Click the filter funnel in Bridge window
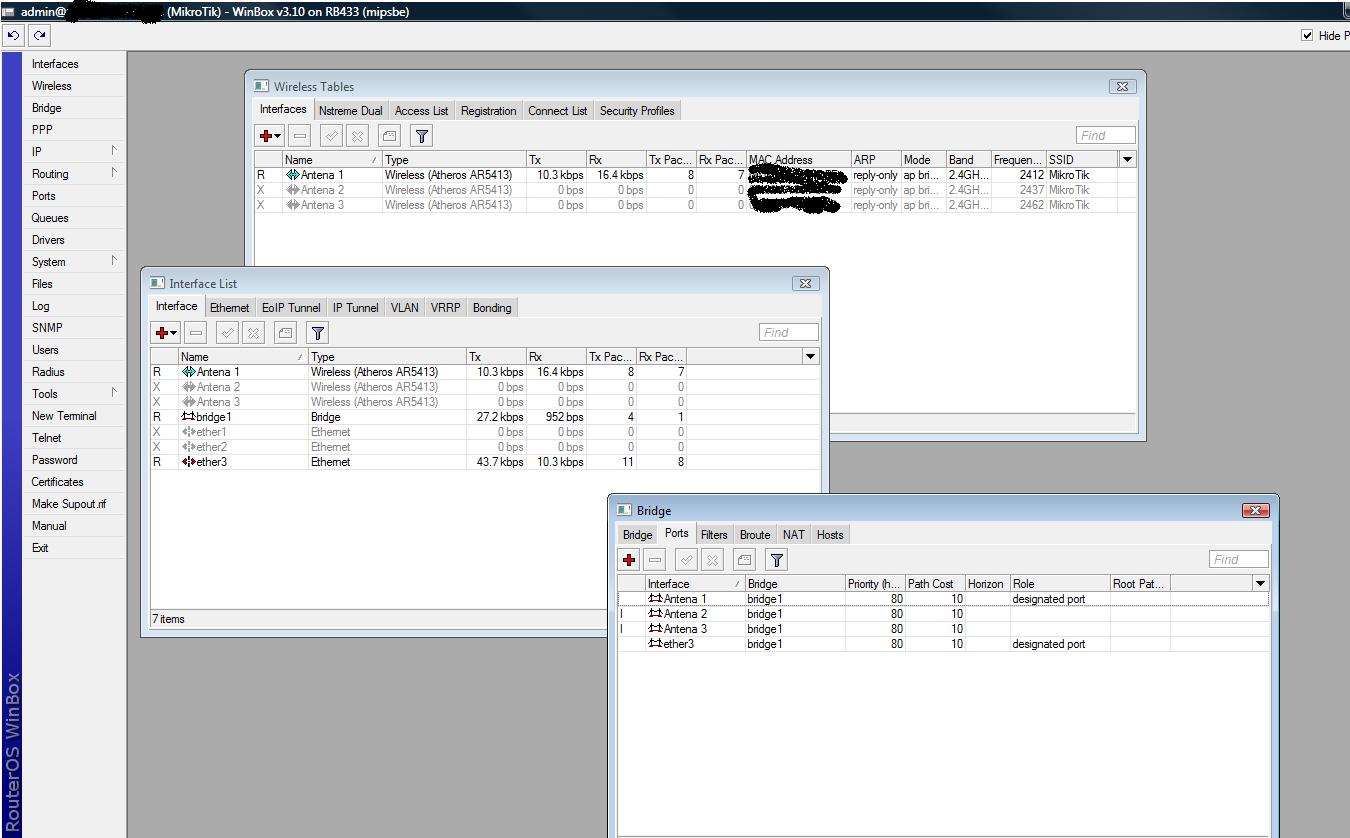Image resolution: width=1350 pixels, height=838 pixels. point(777,560)
